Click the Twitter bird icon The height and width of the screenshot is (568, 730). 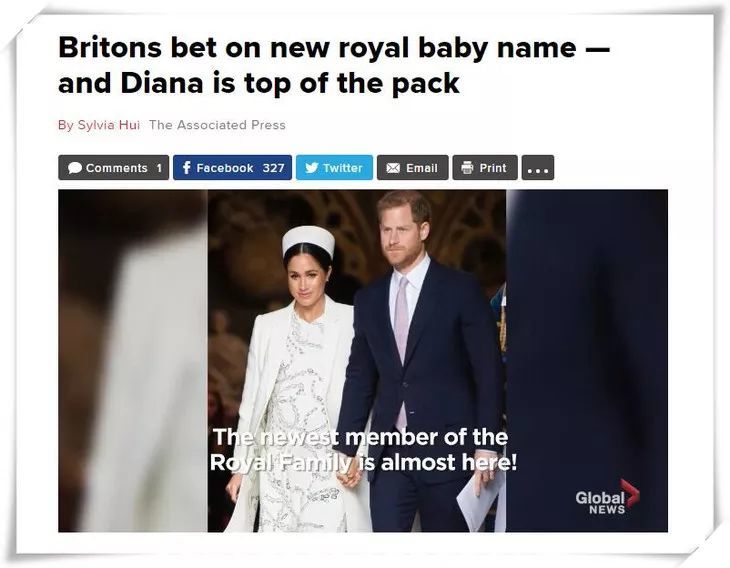pos(311,168)
